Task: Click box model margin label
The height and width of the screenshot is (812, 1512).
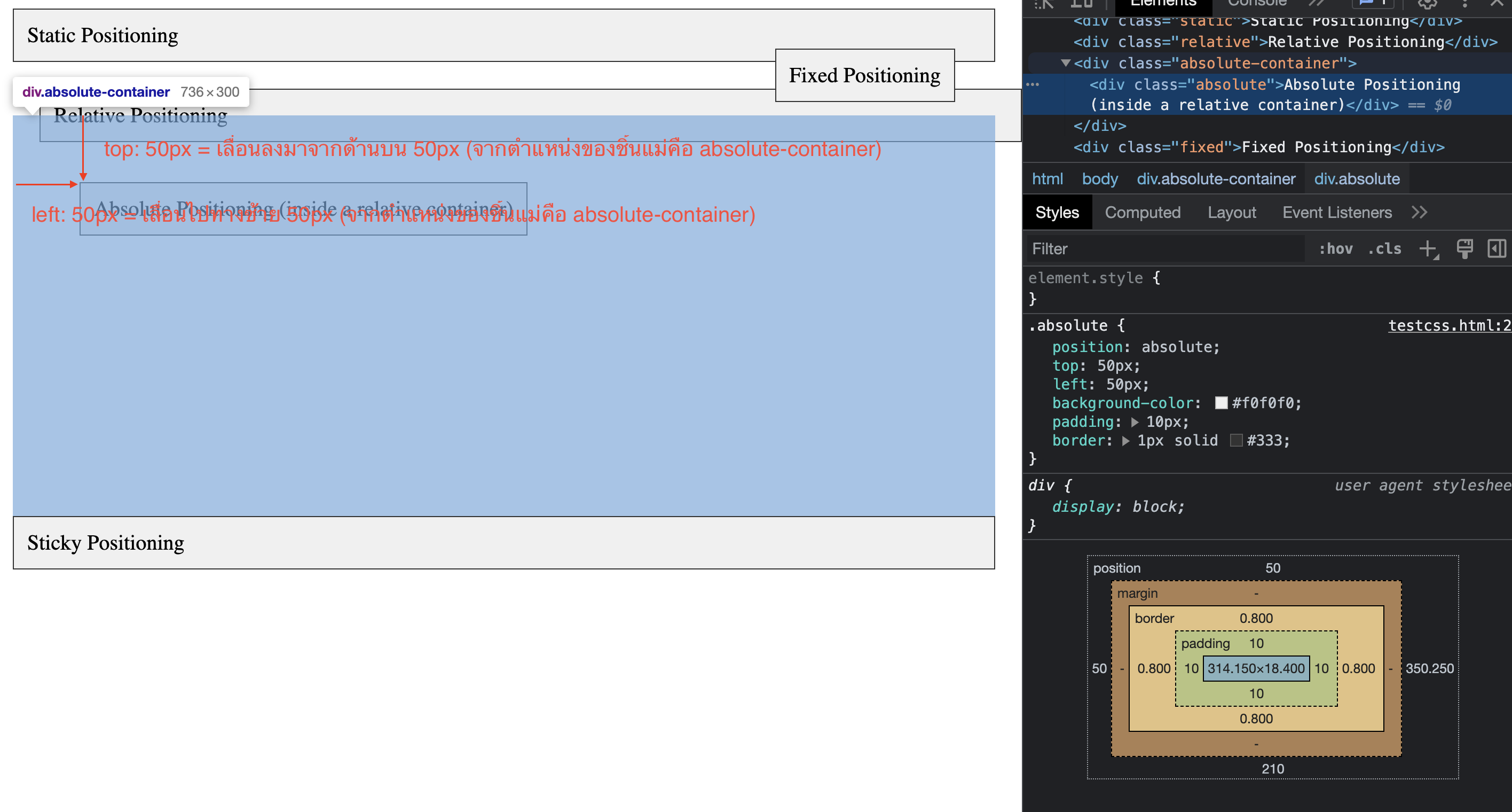Action: pyautogui.click(x=1137, y=594)
